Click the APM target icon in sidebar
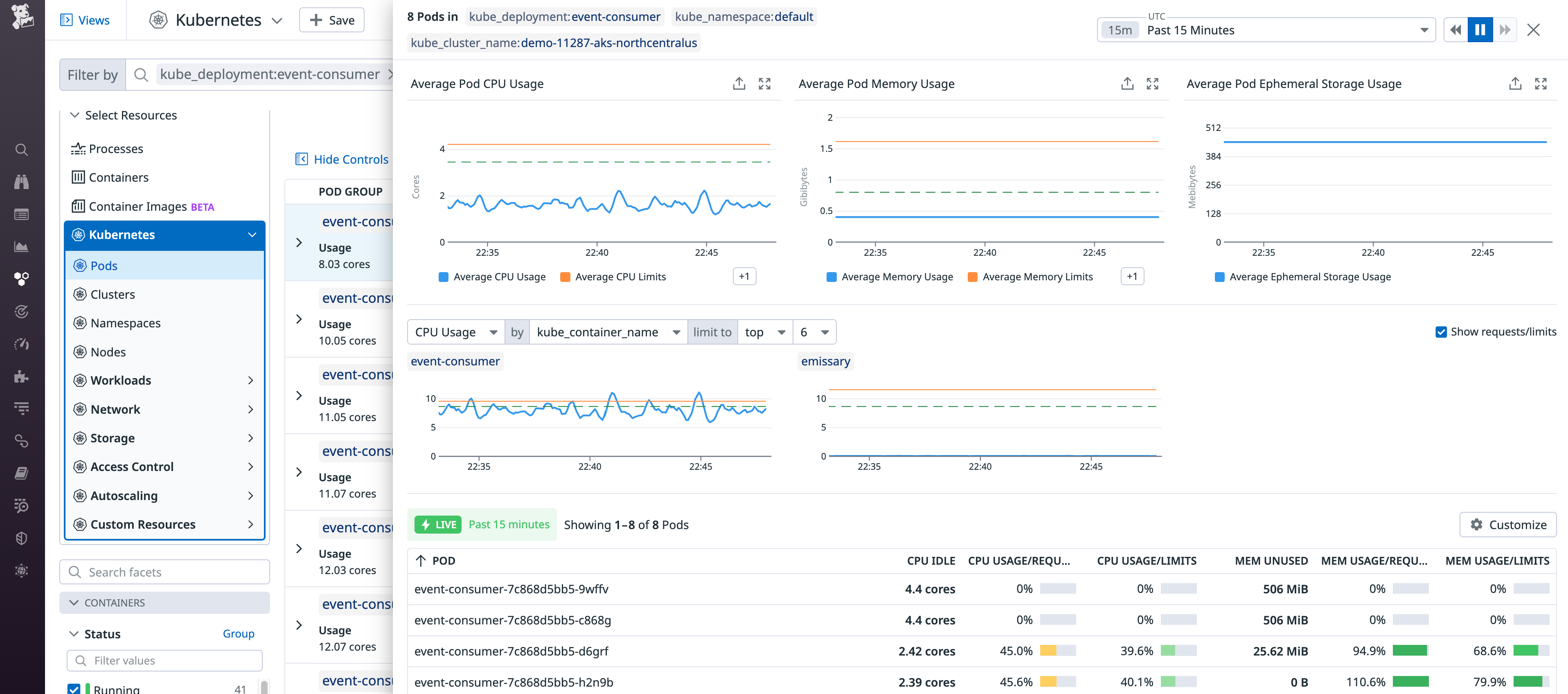Image resolution: width=1568 pixels, height=694 pixels. 22,312
